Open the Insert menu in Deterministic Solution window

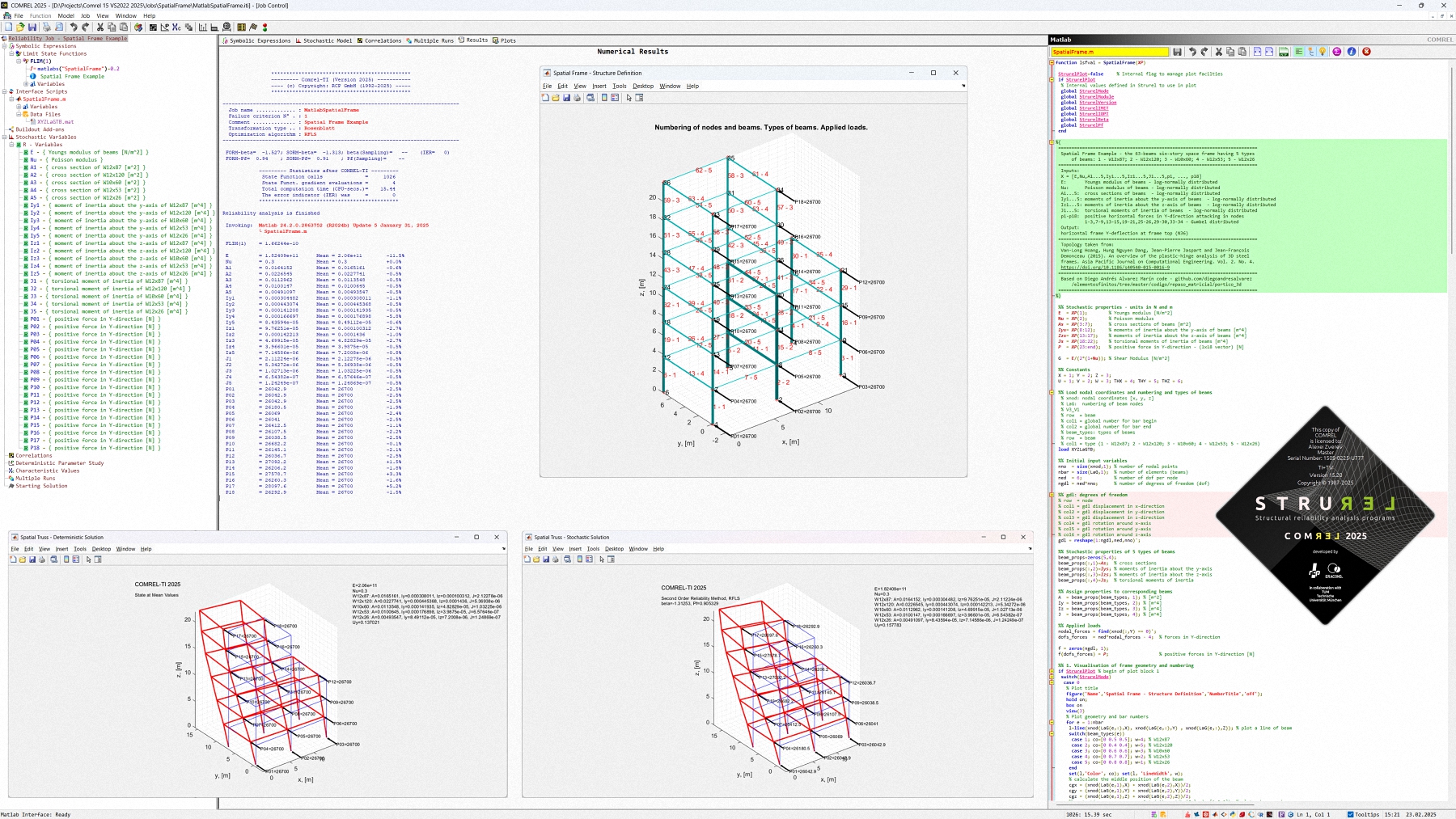coord(61,549)
